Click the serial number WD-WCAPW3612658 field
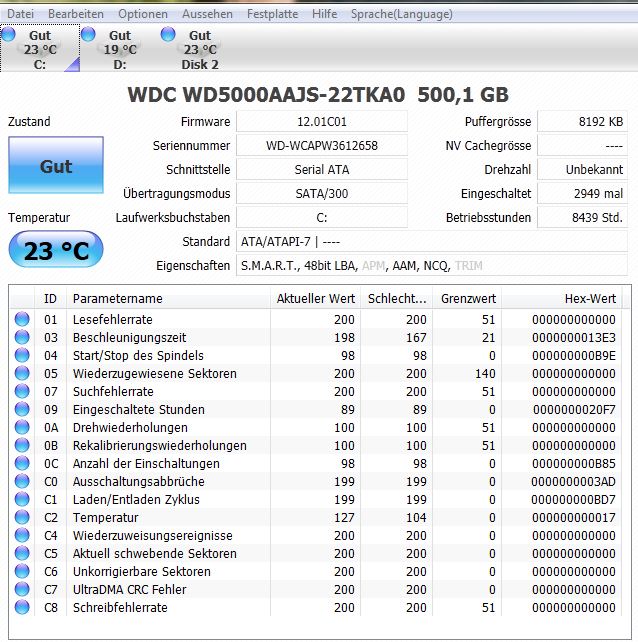The height and width of the screenshot is (642, 638). [322, 145]
